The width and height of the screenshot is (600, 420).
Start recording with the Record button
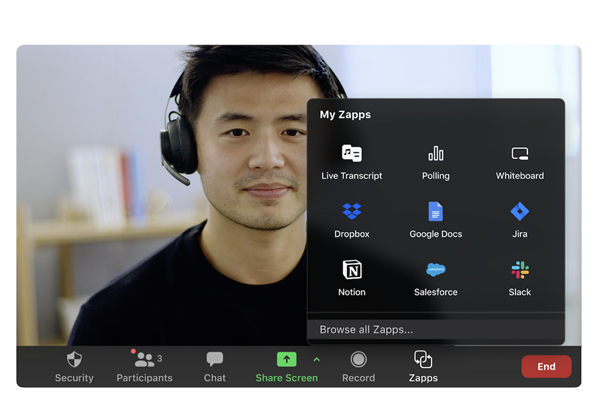tap(358, 366)
